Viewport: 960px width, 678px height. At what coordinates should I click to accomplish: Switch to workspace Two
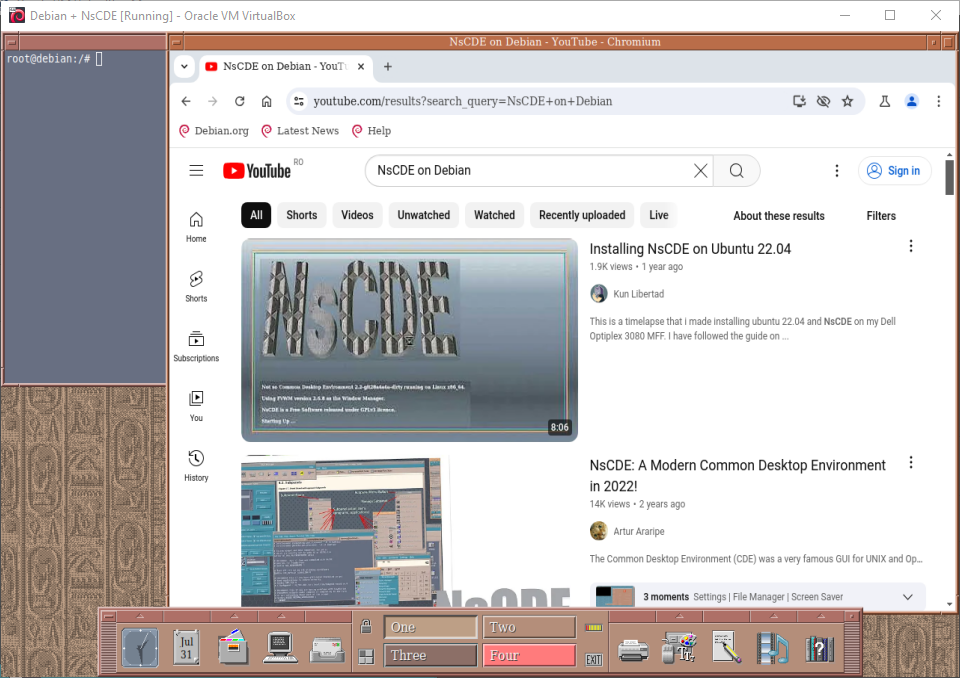coord(529,627)
